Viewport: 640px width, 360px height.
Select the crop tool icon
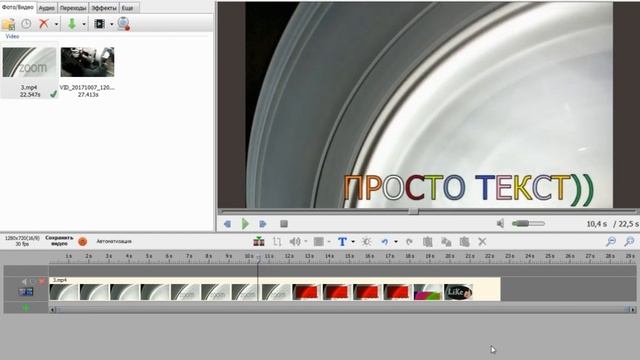(277, 242)
